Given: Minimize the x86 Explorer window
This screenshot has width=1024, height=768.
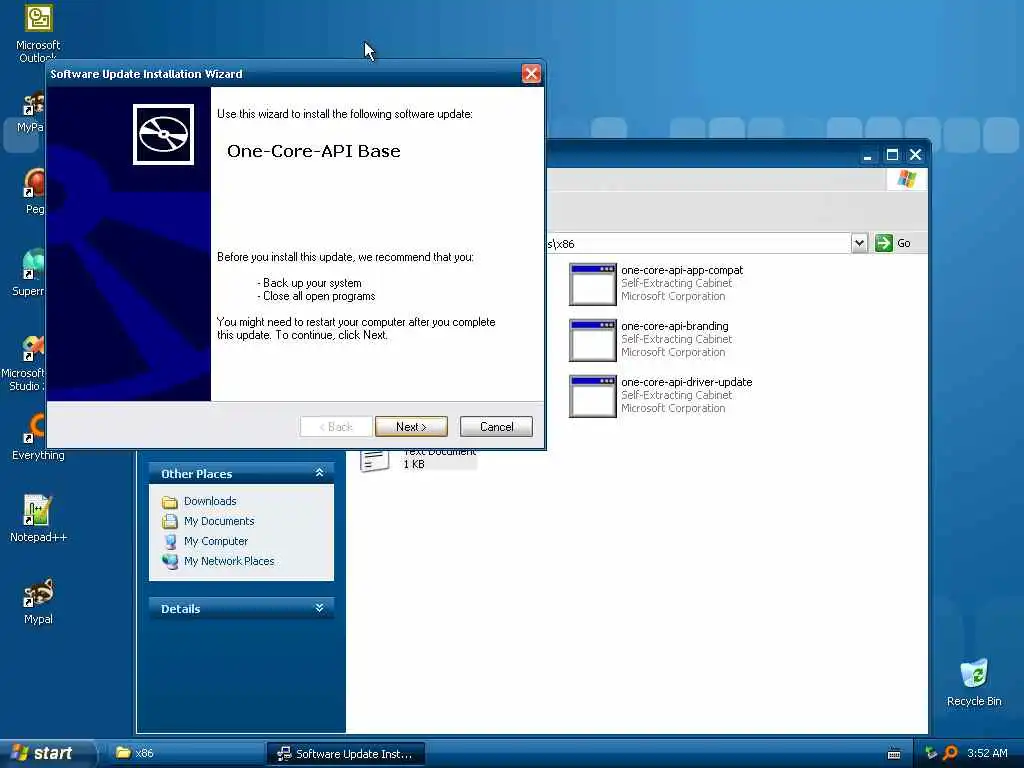Looking at the screenshot, I should [867, 155].
